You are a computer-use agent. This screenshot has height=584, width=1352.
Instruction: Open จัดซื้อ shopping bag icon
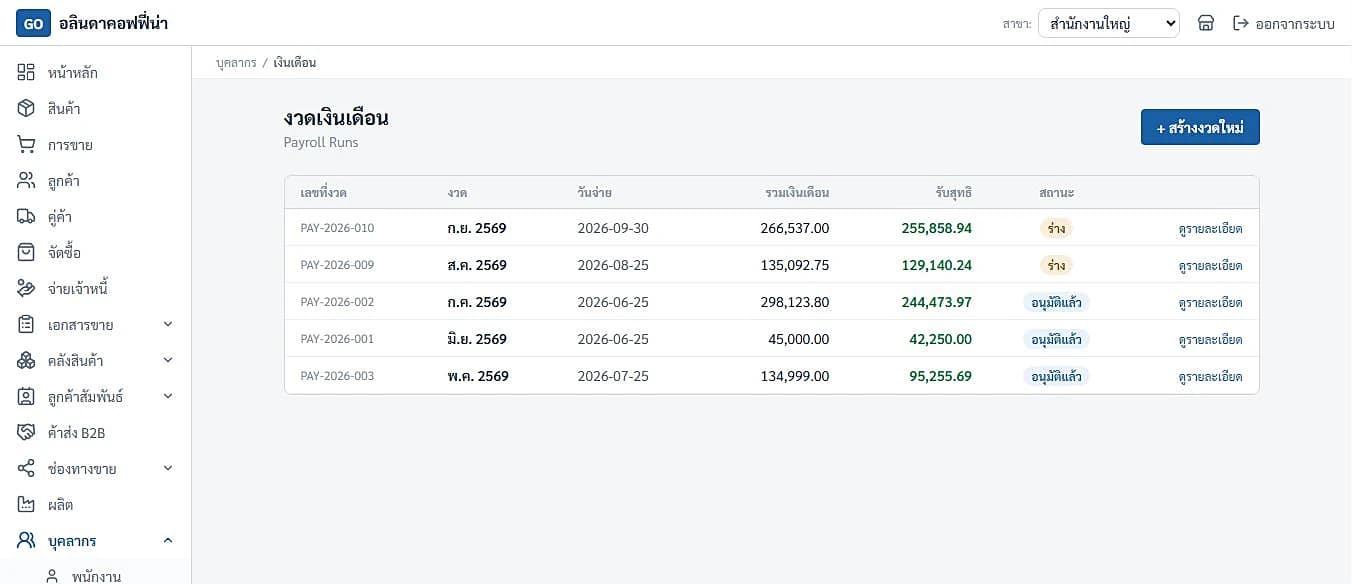coord(27,253)
